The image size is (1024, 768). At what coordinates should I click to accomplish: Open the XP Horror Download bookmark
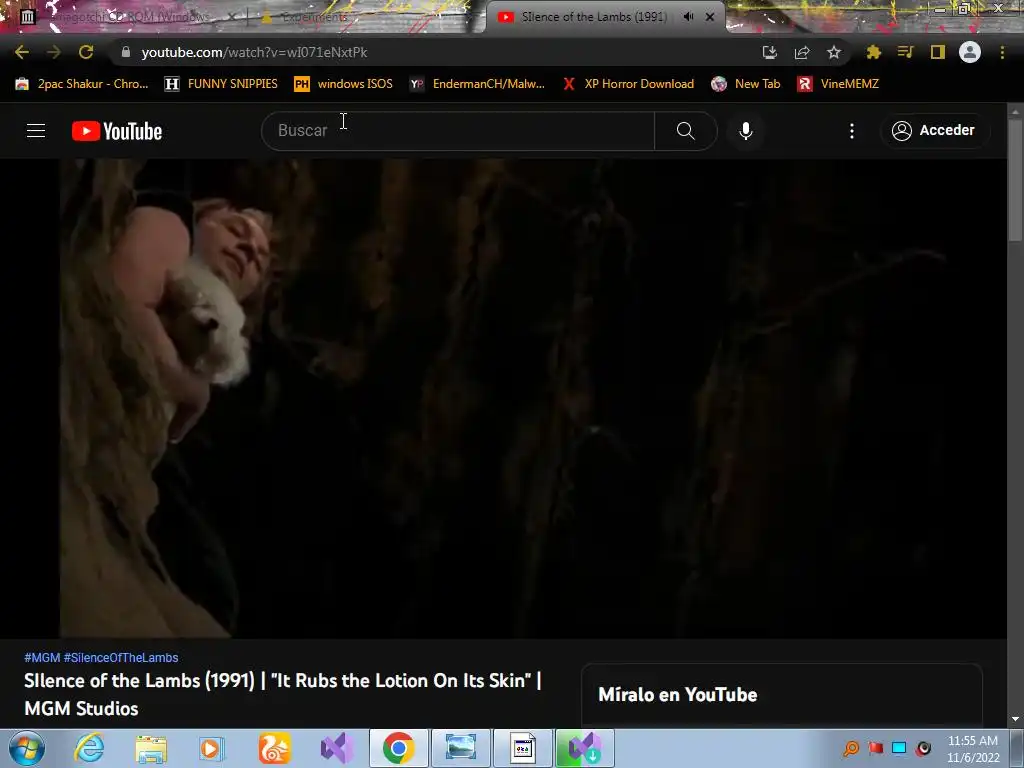tap(628, 84)
